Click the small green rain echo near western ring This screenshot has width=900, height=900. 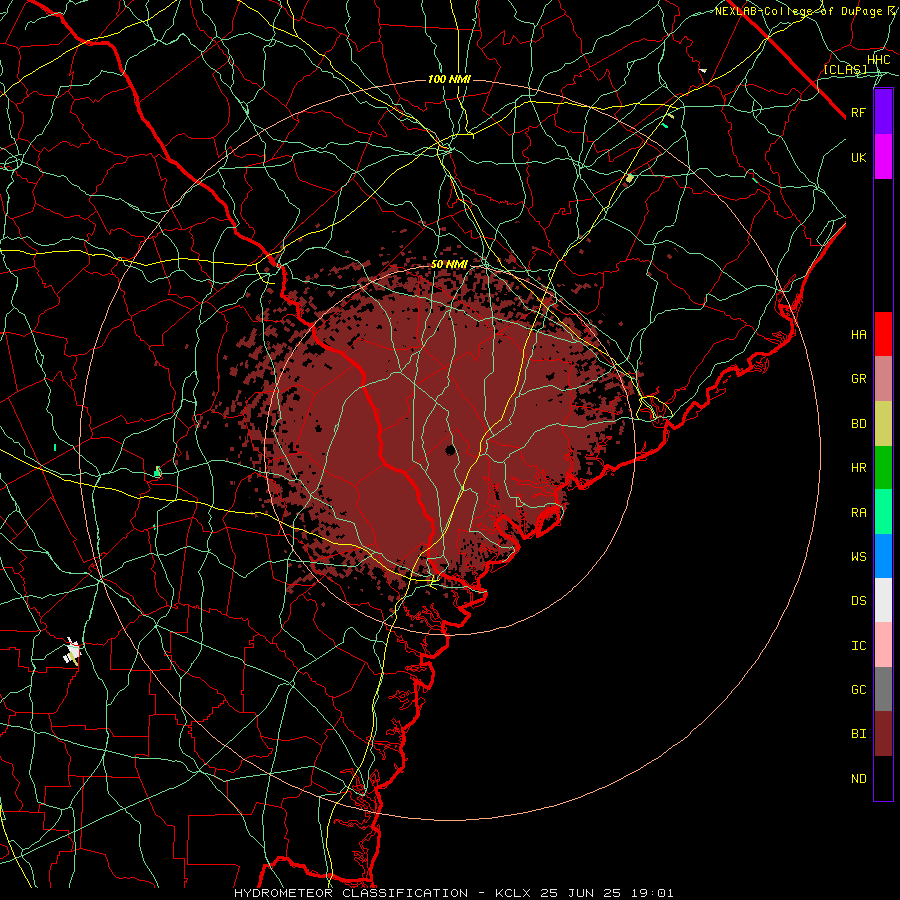click(157, 472)
